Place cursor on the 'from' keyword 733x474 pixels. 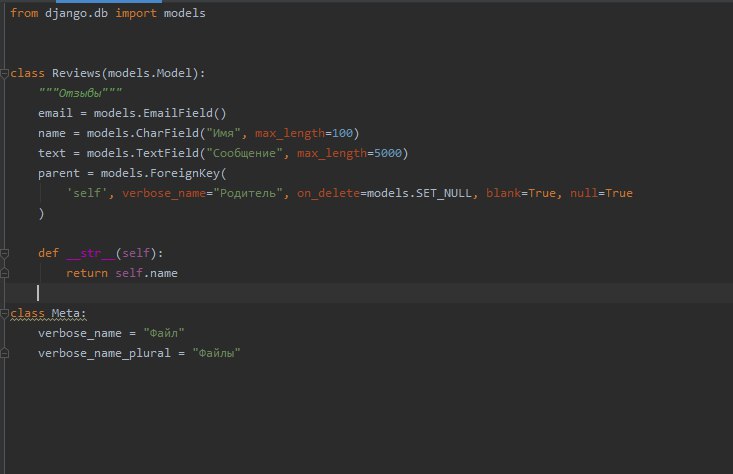coord(24,13)
